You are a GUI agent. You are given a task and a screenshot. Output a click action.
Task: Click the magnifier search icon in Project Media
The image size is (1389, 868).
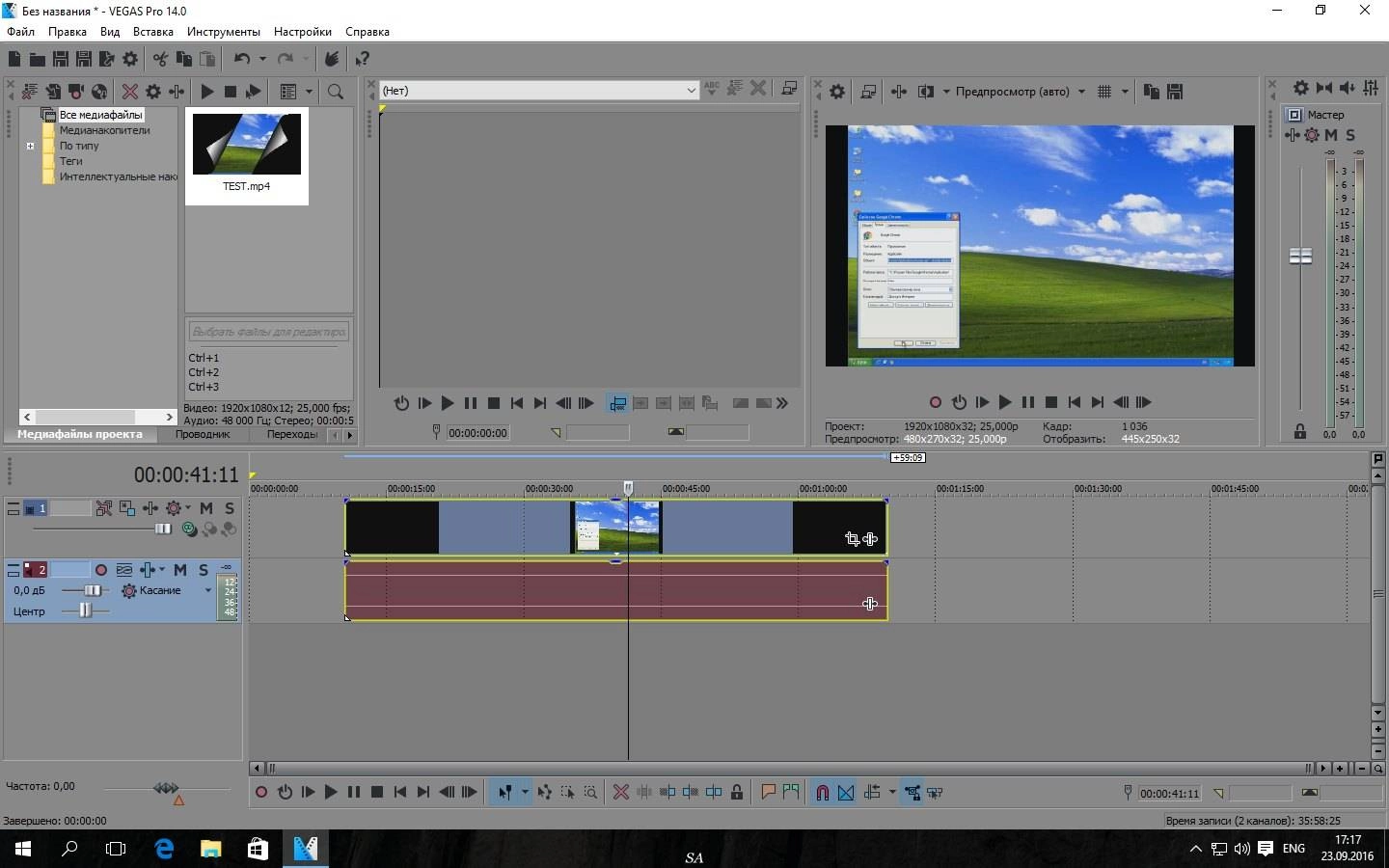tap(336, 92)
